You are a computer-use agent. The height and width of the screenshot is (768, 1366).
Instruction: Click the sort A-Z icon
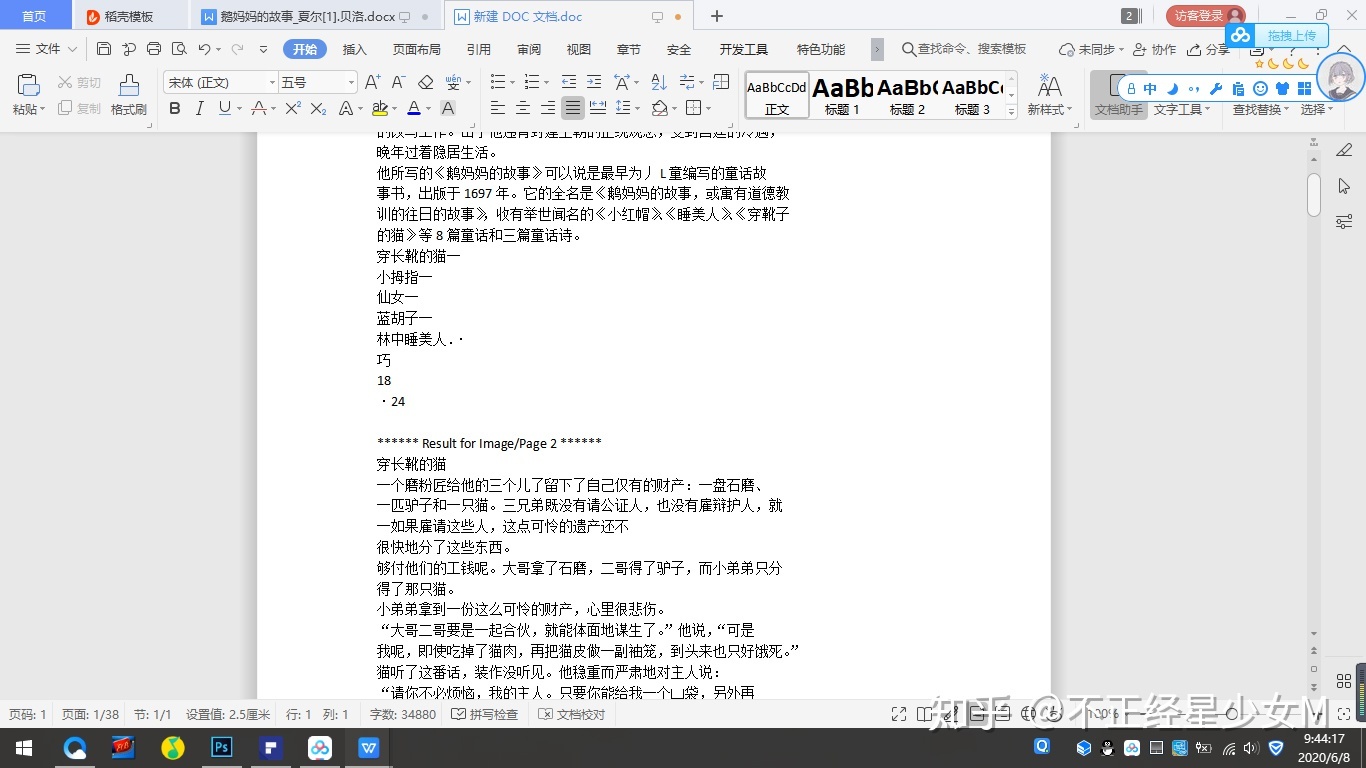[x=659, y=82]
